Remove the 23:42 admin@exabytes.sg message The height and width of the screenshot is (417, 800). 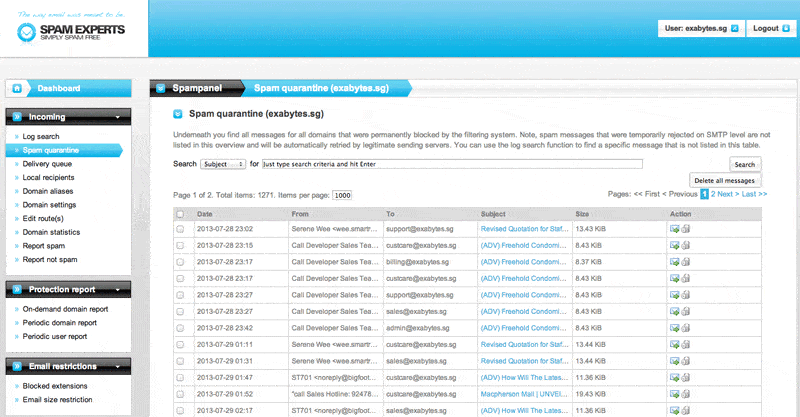coord(686,328)
